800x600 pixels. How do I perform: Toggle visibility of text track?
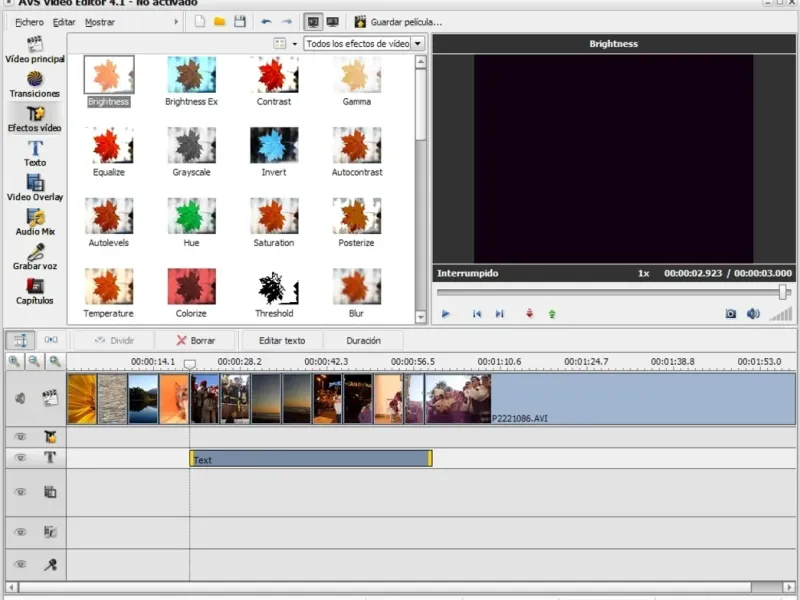click(20, 458)
